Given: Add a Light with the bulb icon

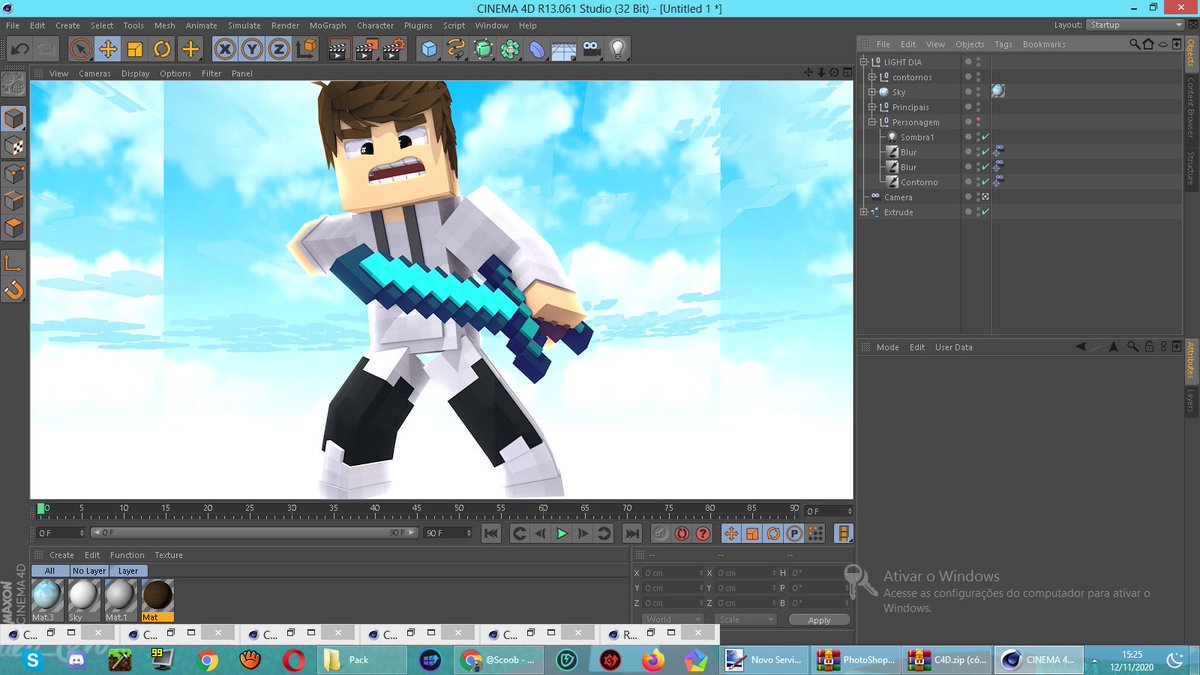Looking at the screenshot, I should point(618,48).
